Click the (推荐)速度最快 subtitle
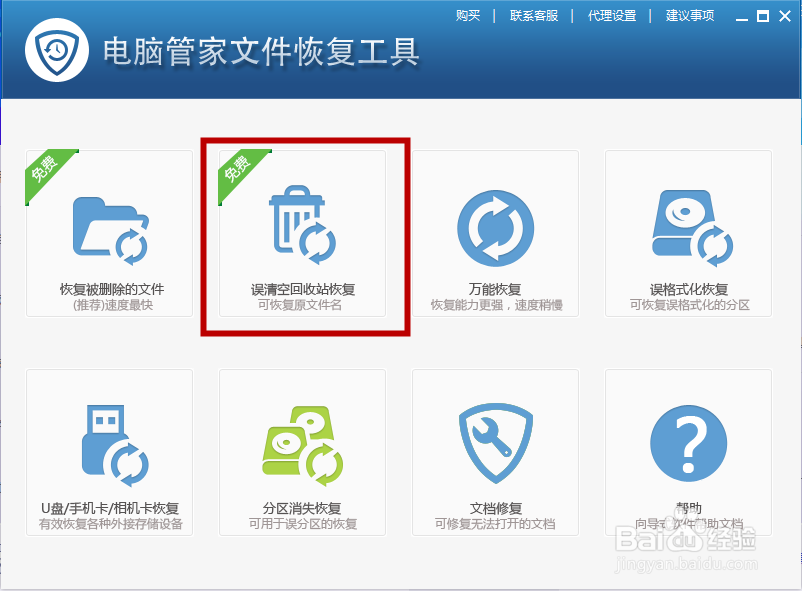This screenshot has height=591, width=802. [x=113, y=305]
